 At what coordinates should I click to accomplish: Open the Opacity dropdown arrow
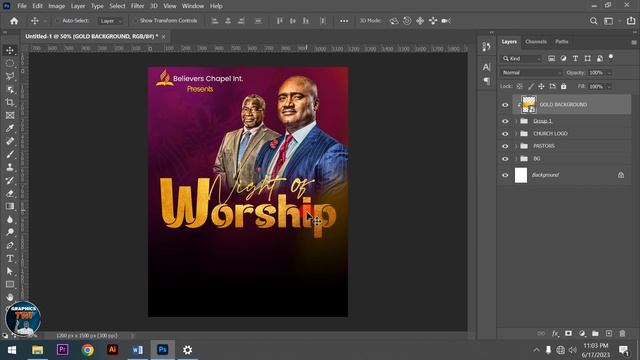609,73
